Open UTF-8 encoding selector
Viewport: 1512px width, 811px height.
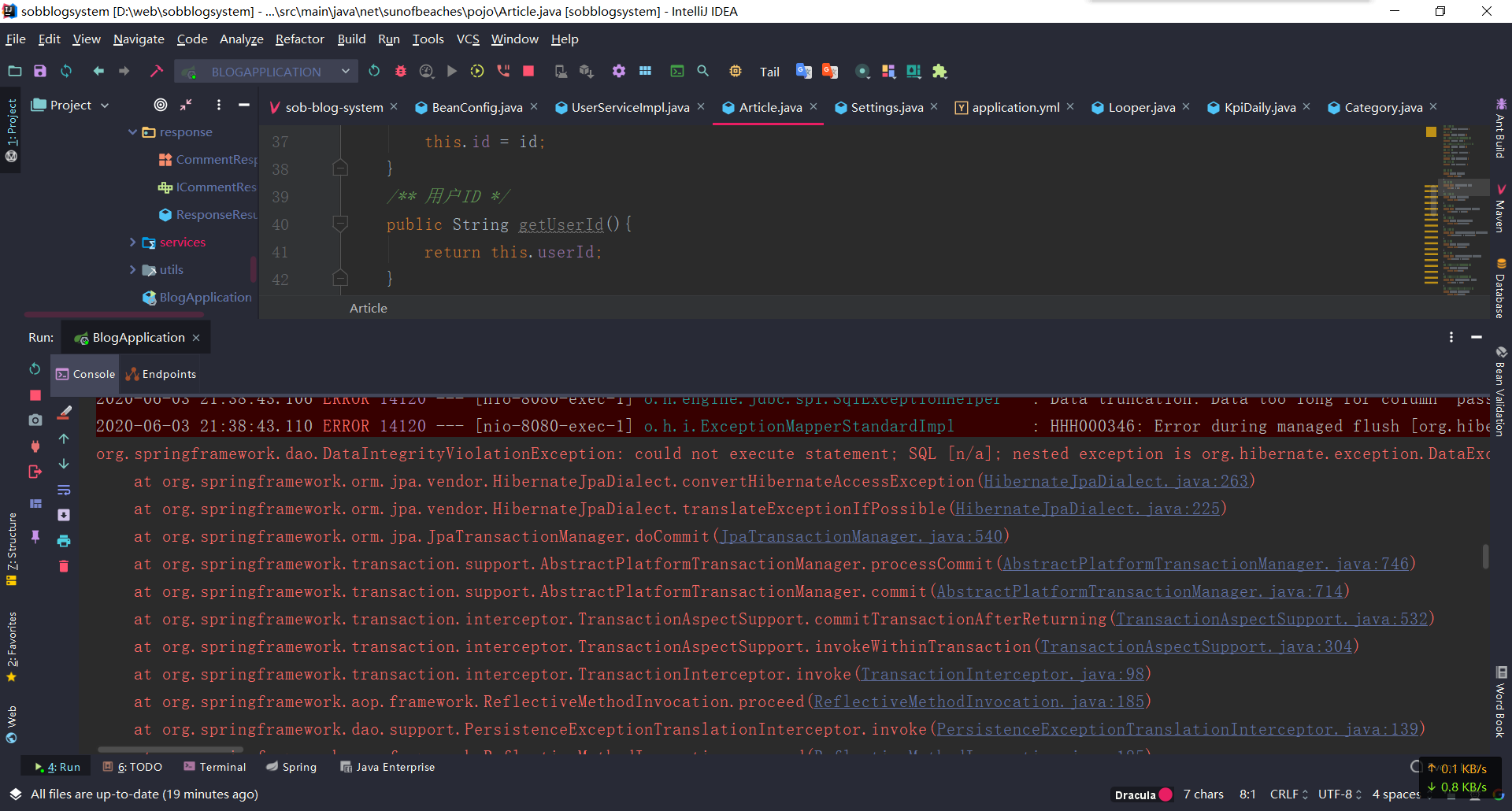[x=1340, y=794]
